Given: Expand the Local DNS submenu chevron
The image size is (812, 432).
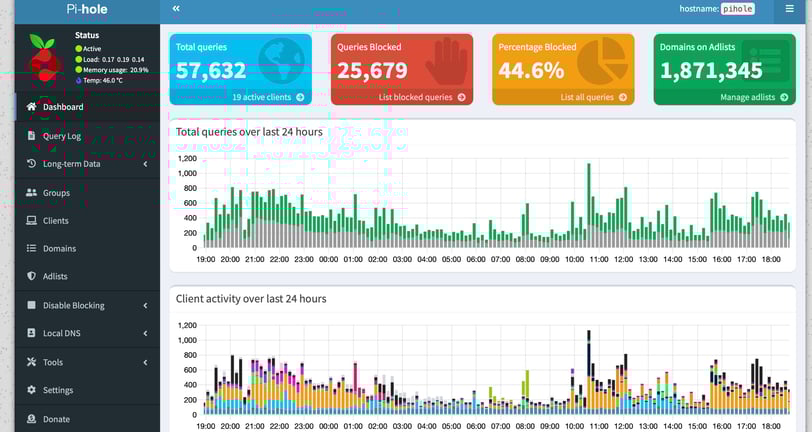Looking at the screenshot, I should (x=146, y=333).
